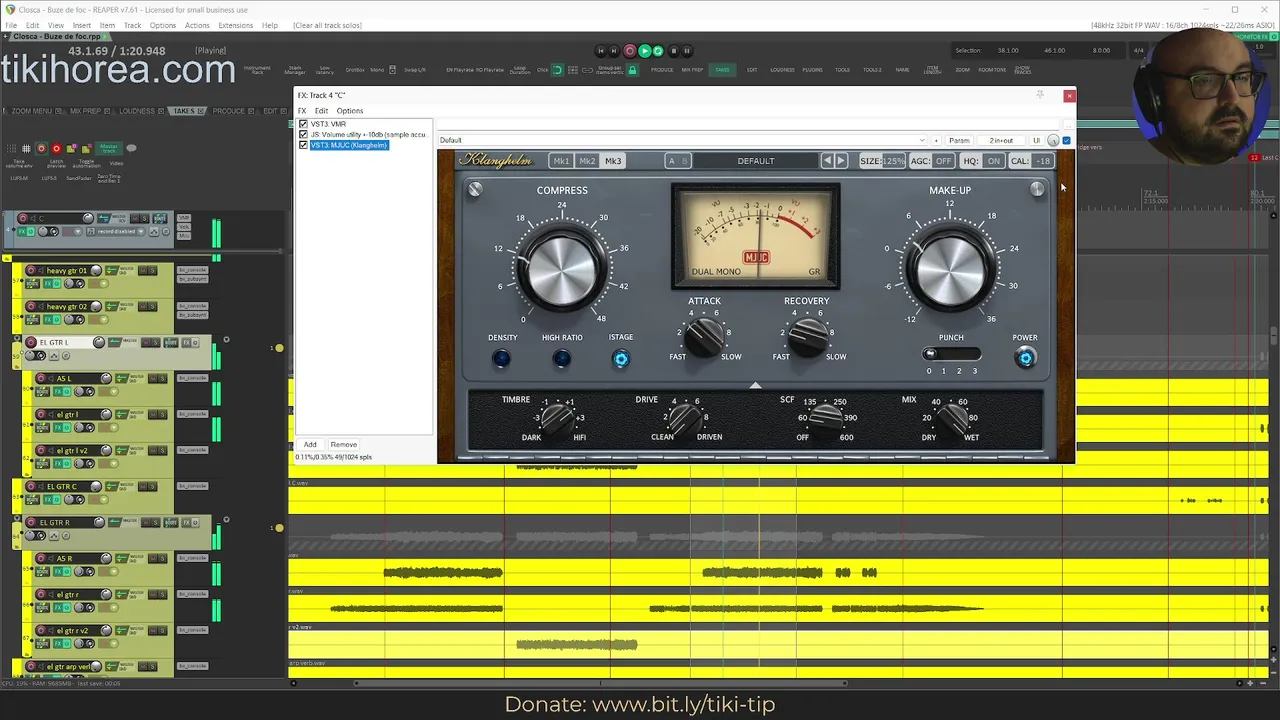Go to project start transport button
Image resolution: width=1280 pixels, height=720 pixels.
600,50
